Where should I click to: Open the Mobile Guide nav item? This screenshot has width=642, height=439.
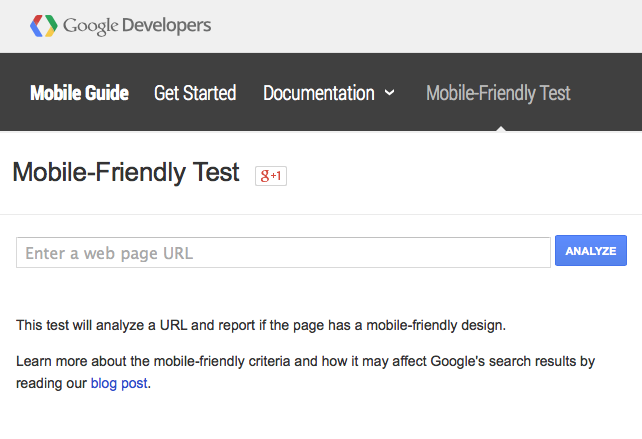pyautogui.click(x=79, y=93)
